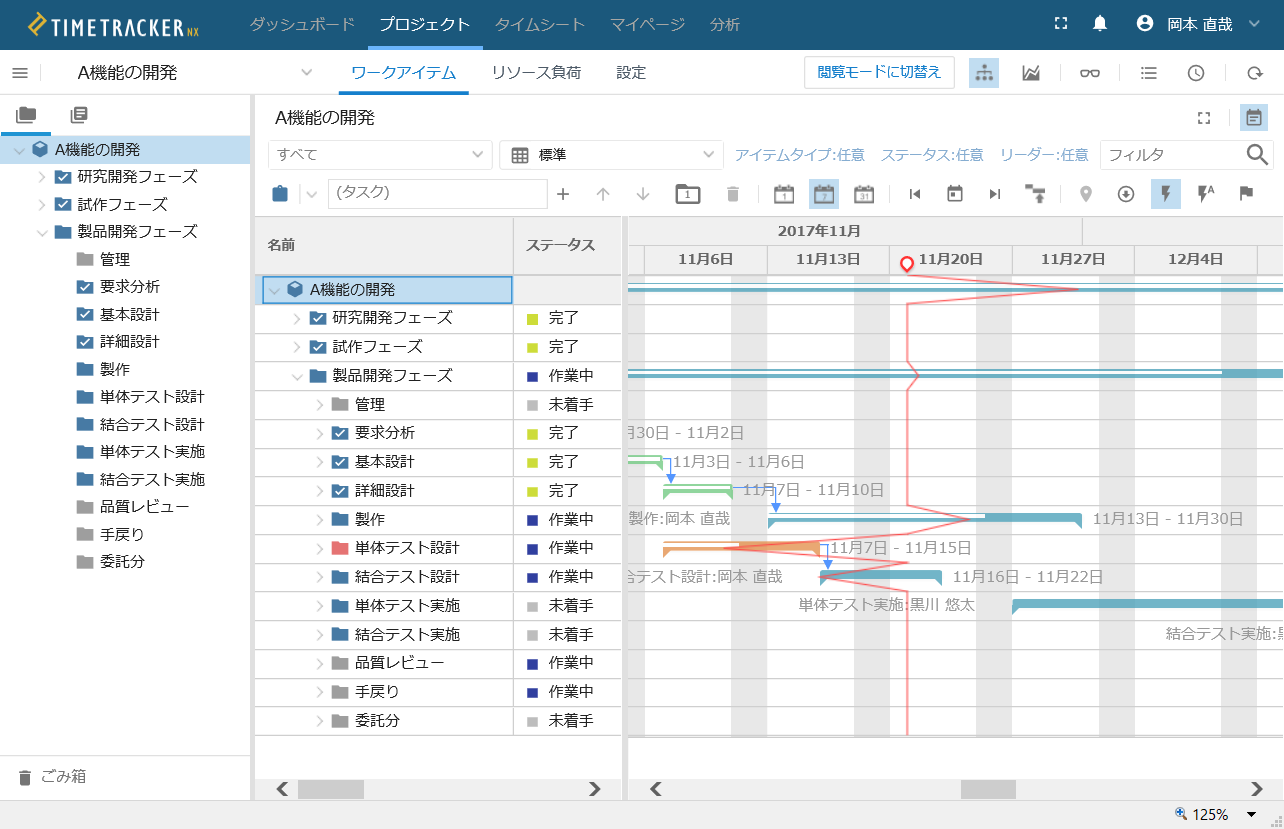Toggle the checkbox of 要求分析 in the table
This screenshot has width=1284, height=829.
[x=340, y=433]
